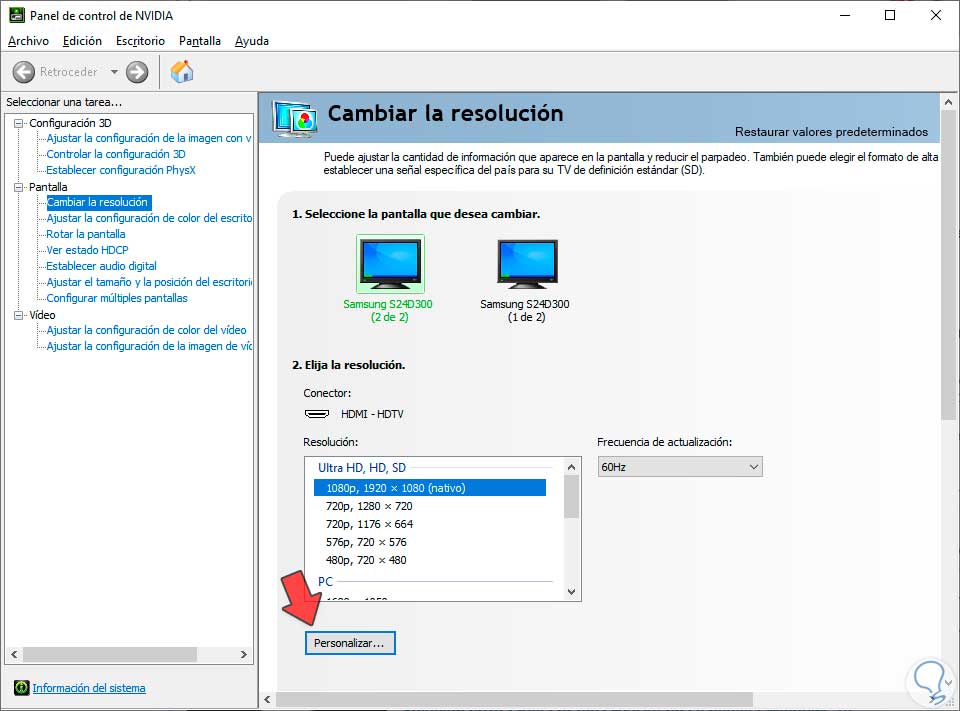Image resolution: width=960 pixels, height=711 pixels.
Task: Choose 480p, 720 × 480 resolution
Action: 366,560
